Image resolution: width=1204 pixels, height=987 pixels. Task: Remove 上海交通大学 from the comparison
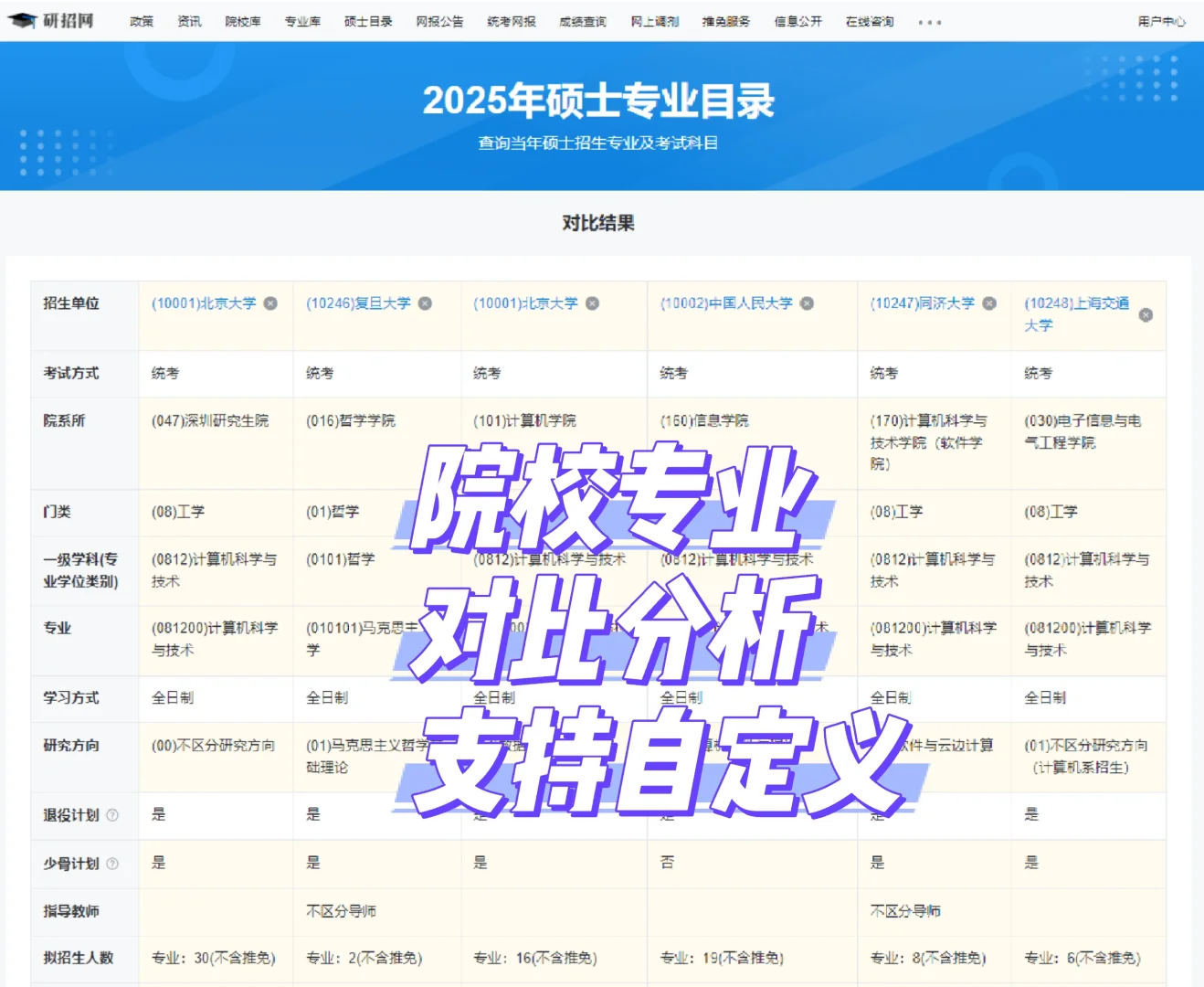point(1146,314)
